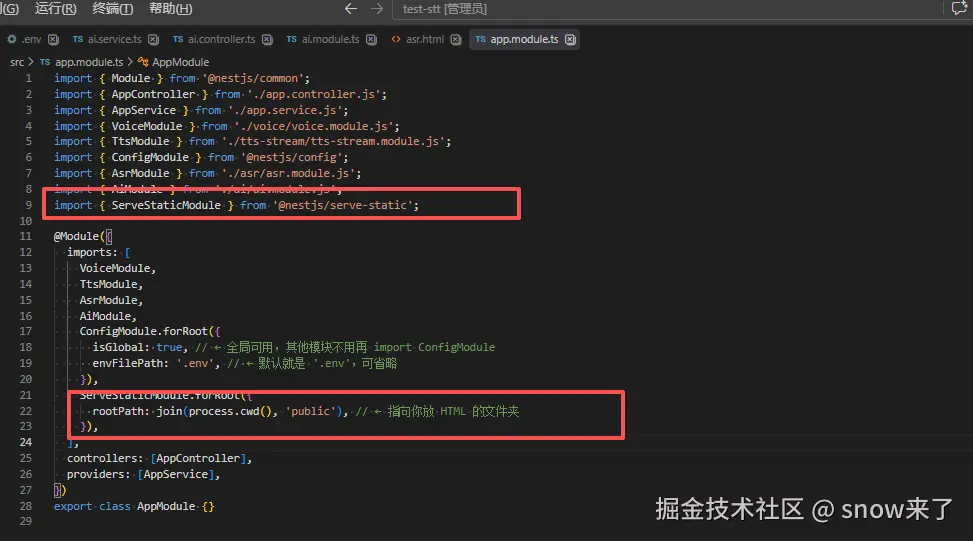Click 'ConfigModule.forRoot' on line 17
This screenshot has height=541, width=973.
tap(143, 331)
